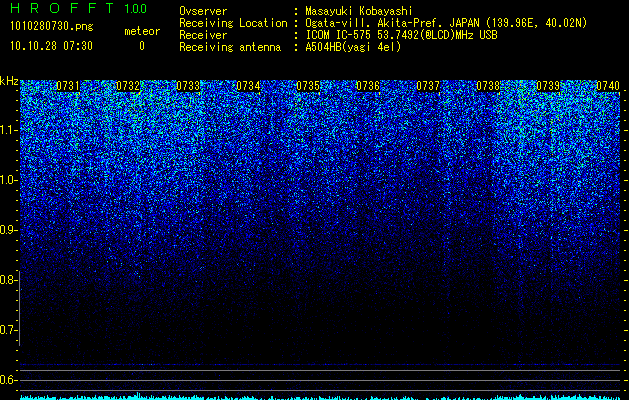Click the 0.9 frequency axis label

(x=7, y=230)
